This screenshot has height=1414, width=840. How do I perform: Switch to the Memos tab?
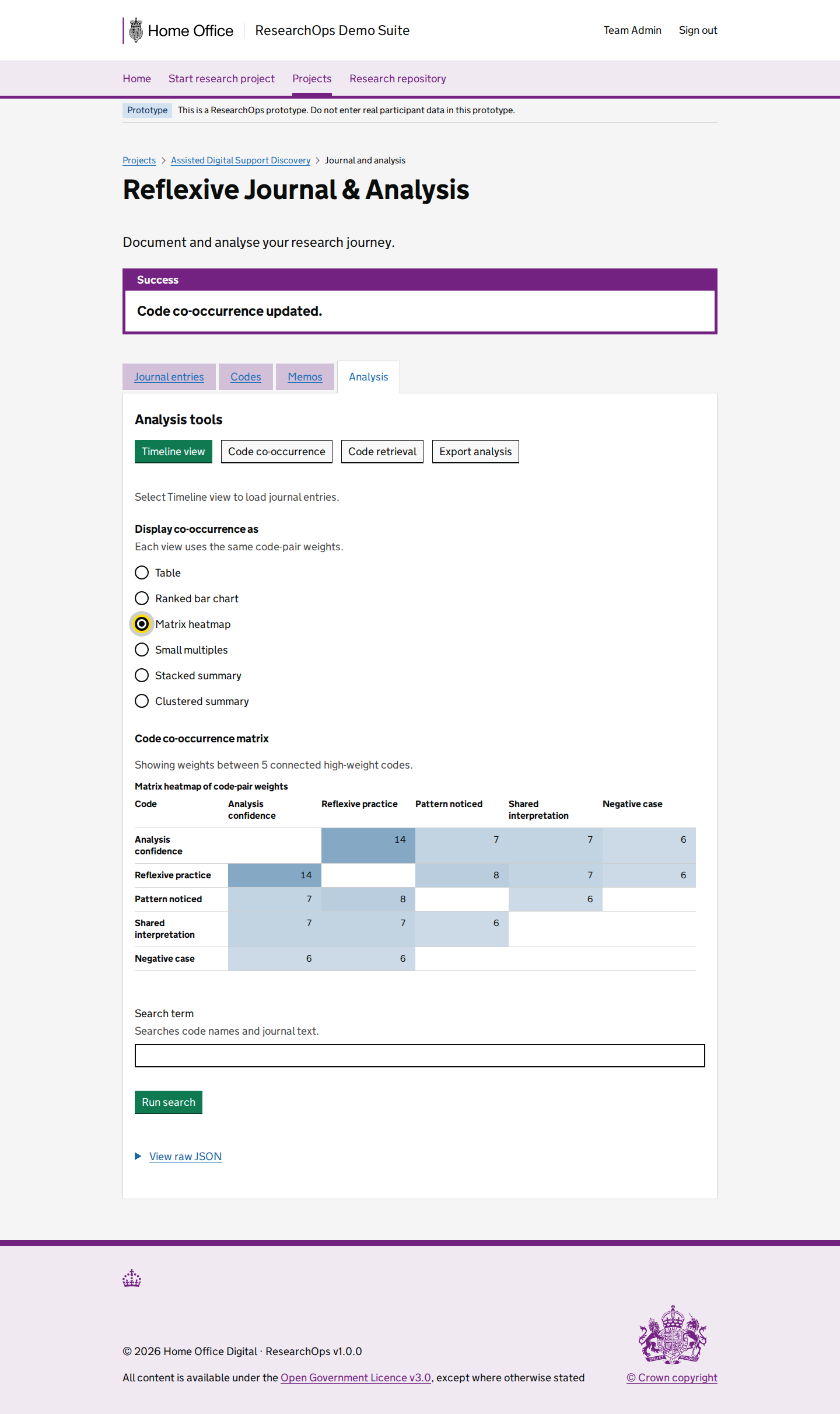coord(305,377)
